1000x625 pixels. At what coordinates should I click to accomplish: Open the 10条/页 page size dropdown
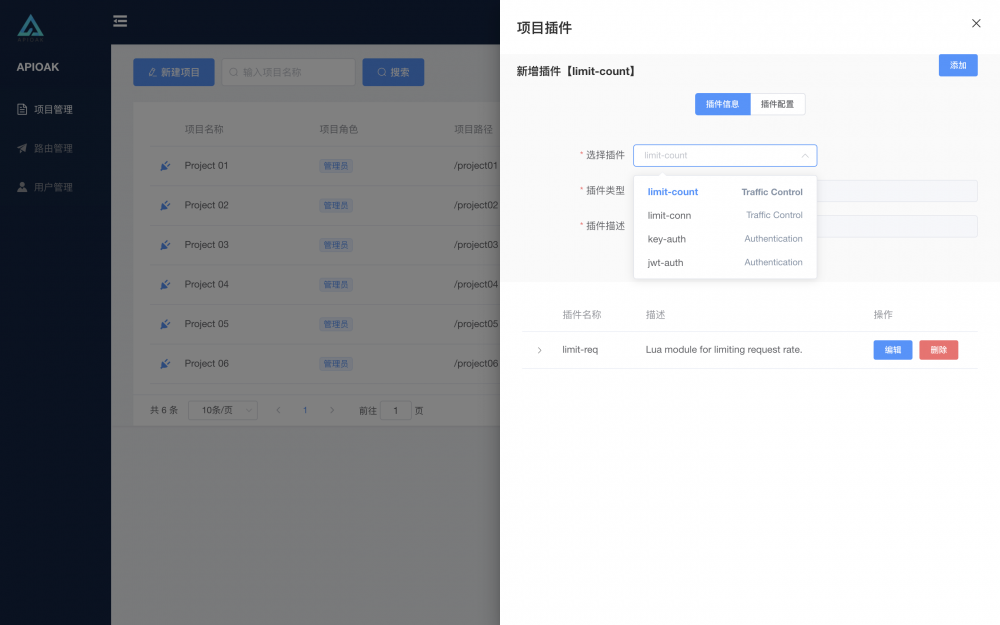[222, 410]
